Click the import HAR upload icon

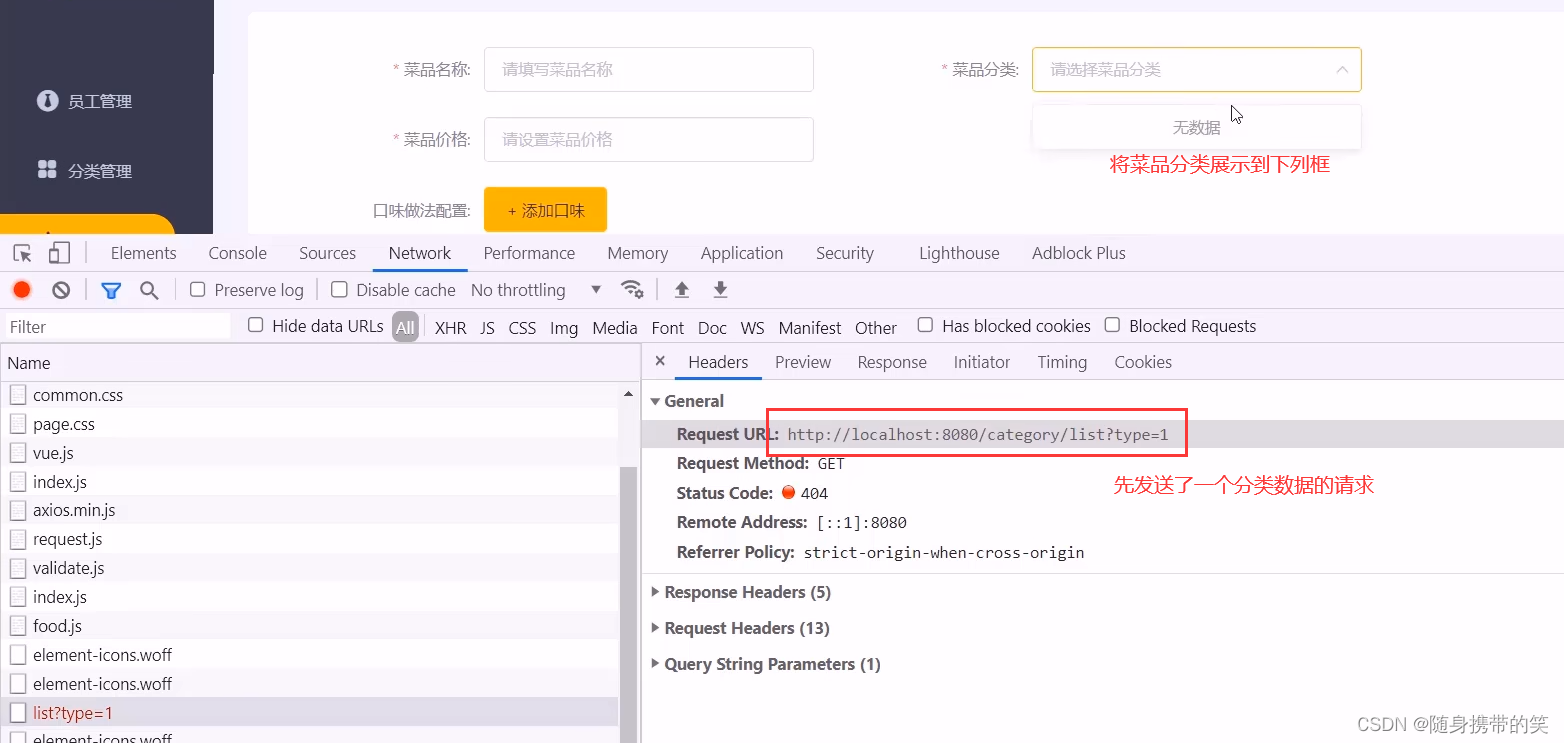coord(682,289)
